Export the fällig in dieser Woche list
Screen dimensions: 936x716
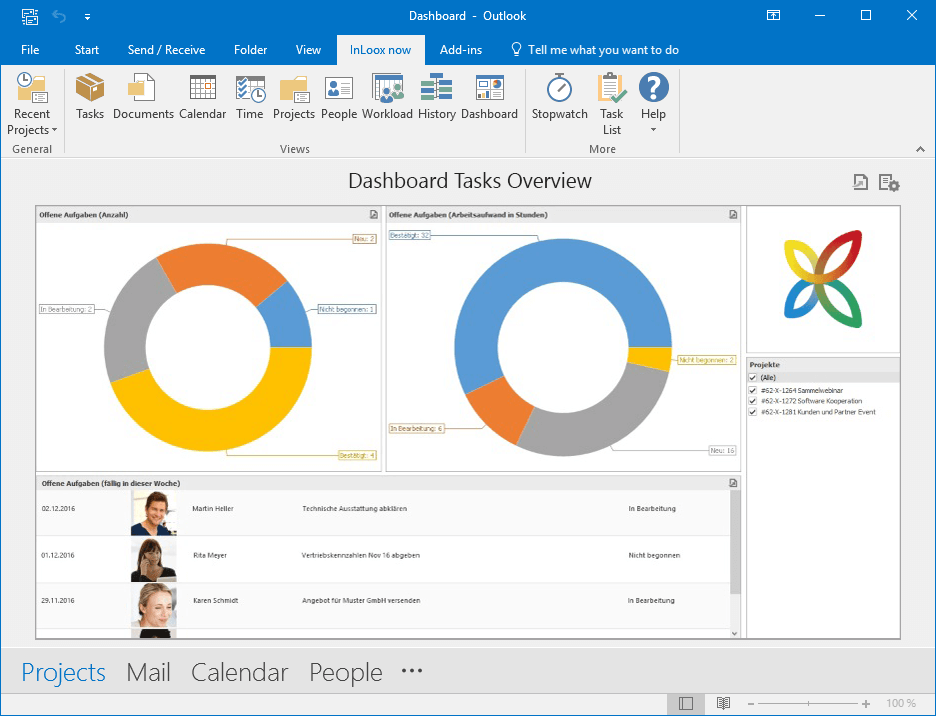pyautogui.click(x=733, y=483)
